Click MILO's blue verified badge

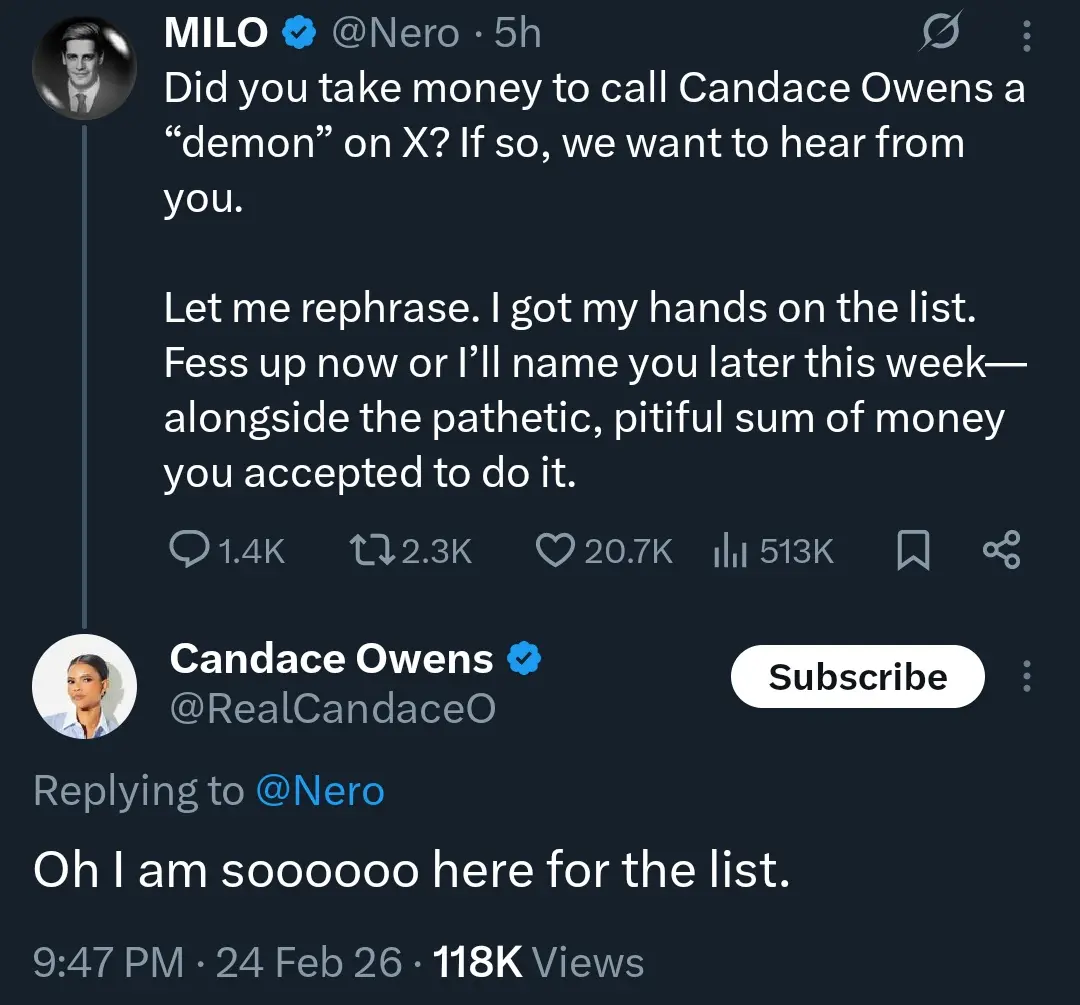click(x=297, y=34)
